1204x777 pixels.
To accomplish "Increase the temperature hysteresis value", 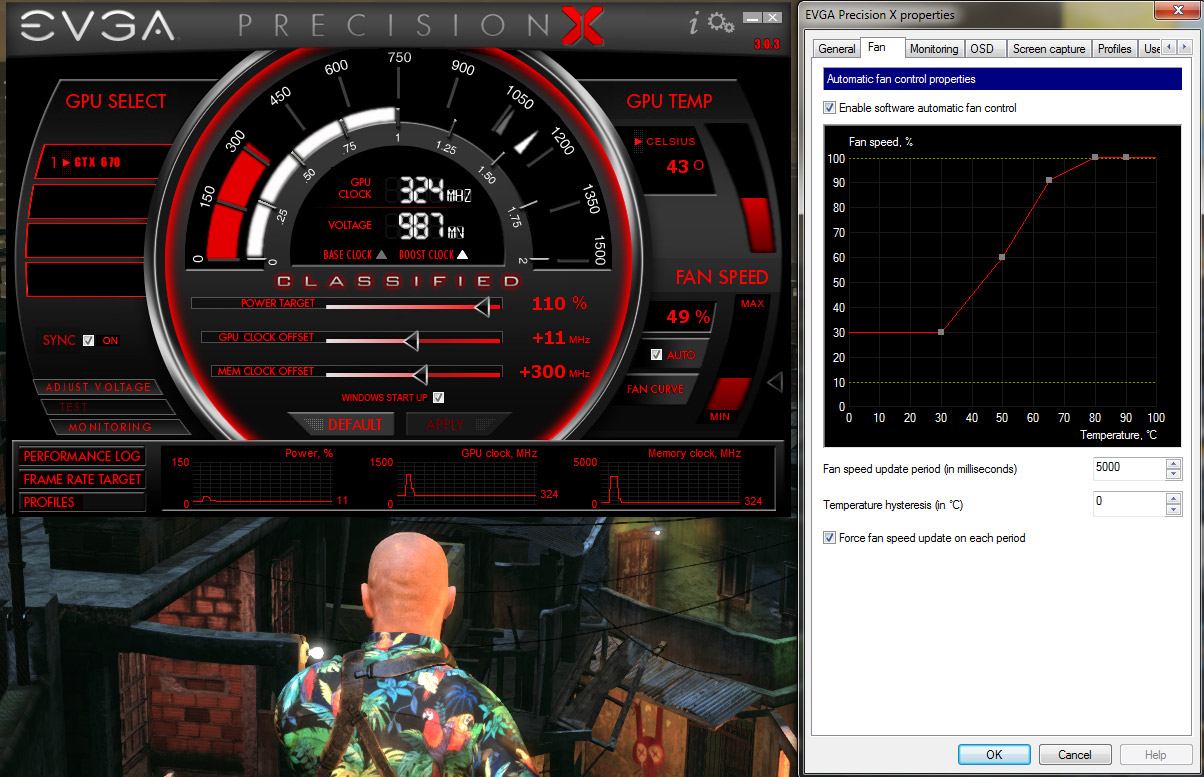I will click(1173, 498).
